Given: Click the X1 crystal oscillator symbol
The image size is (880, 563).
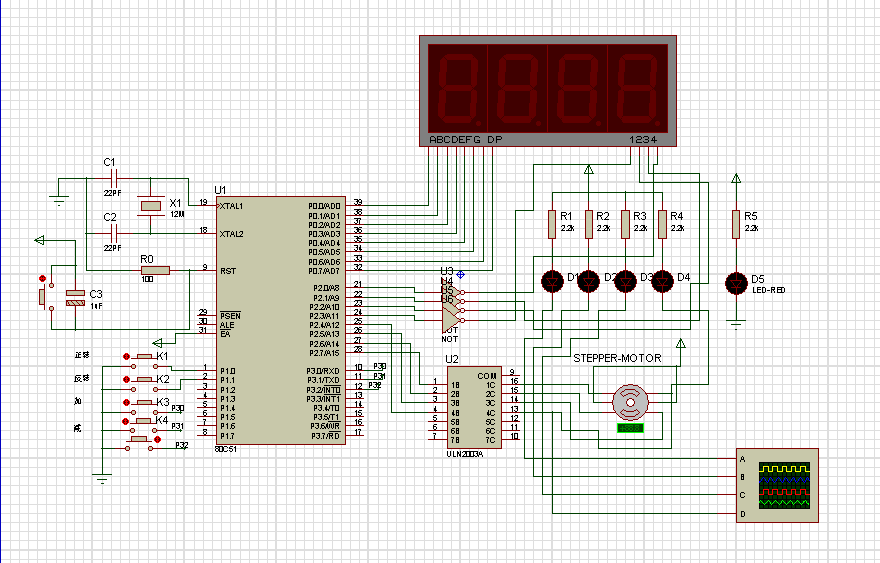Looking at the screenshot, I should click(150, 207).
